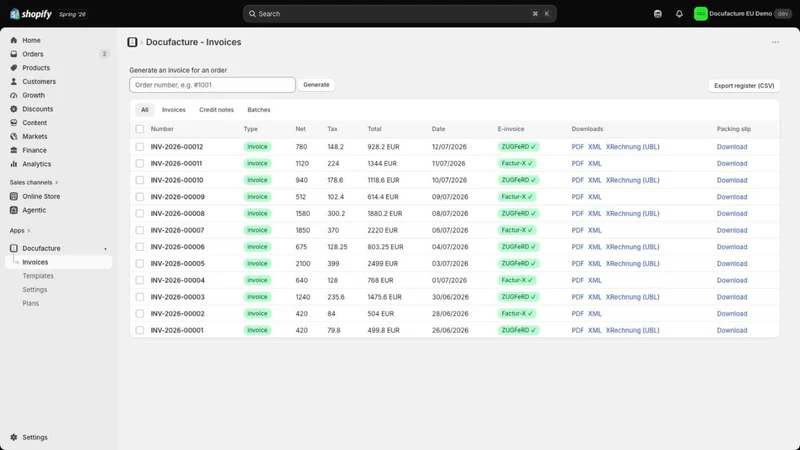Click the search magnifier icon
Screen dimensions: 800x450
pyautogui.click(x=252, y=14)
